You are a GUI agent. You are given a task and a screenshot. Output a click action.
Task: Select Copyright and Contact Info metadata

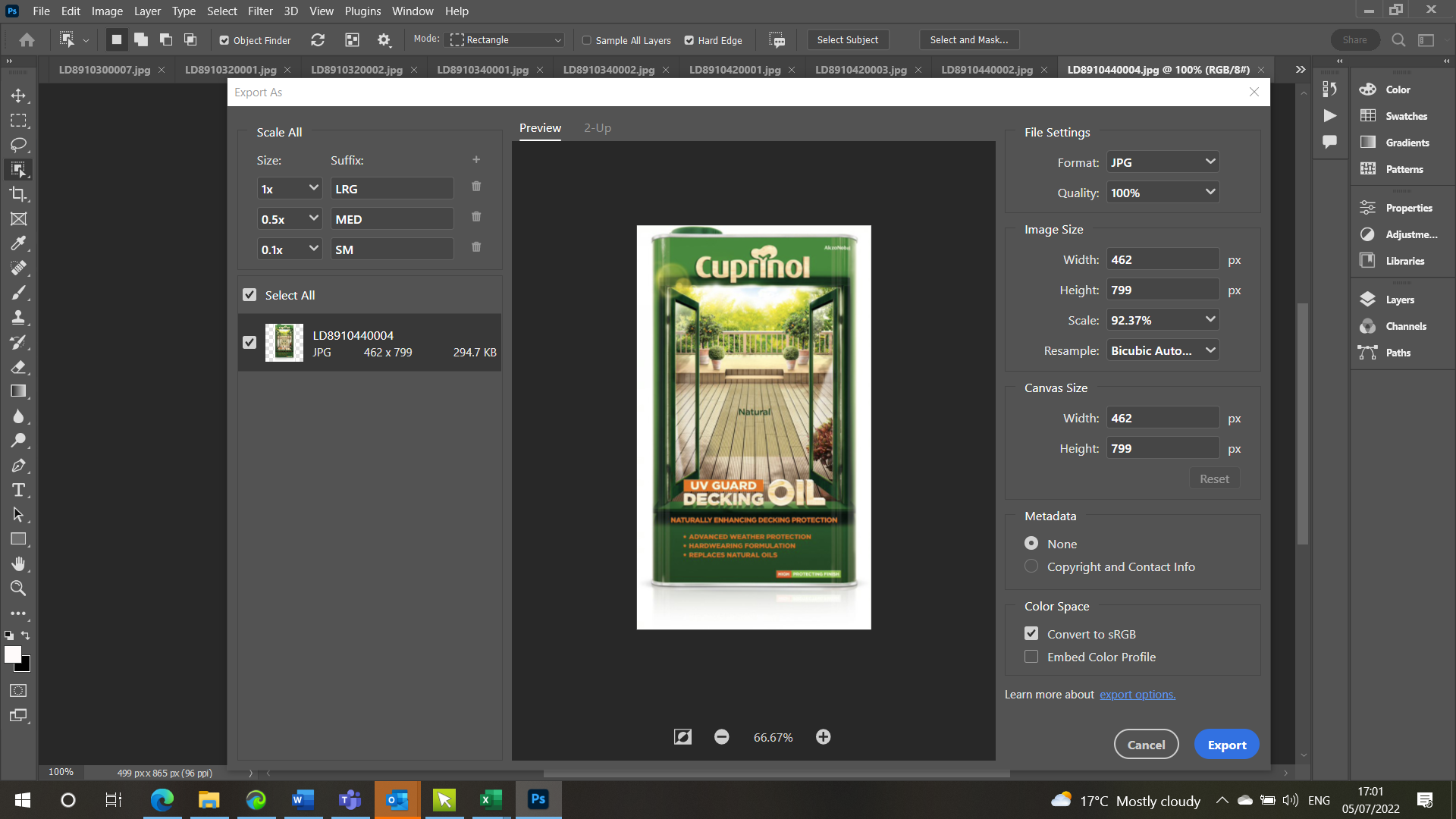(x=1031, y=566)
